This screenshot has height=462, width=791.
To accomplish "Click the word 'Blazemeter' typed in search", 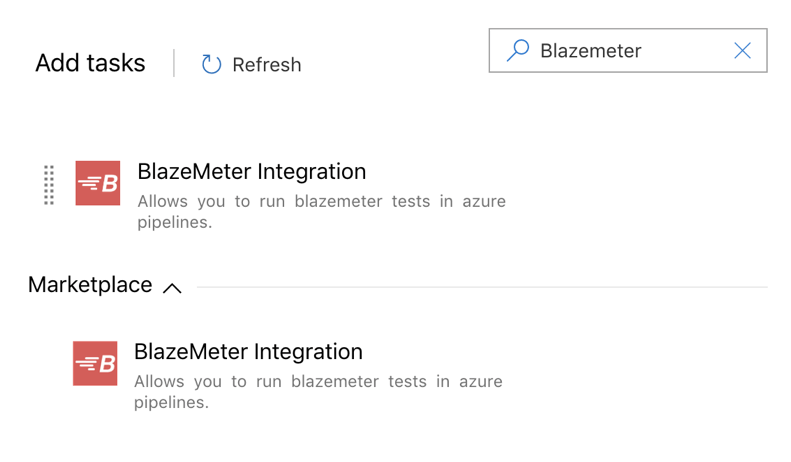I will click(590, 51).
